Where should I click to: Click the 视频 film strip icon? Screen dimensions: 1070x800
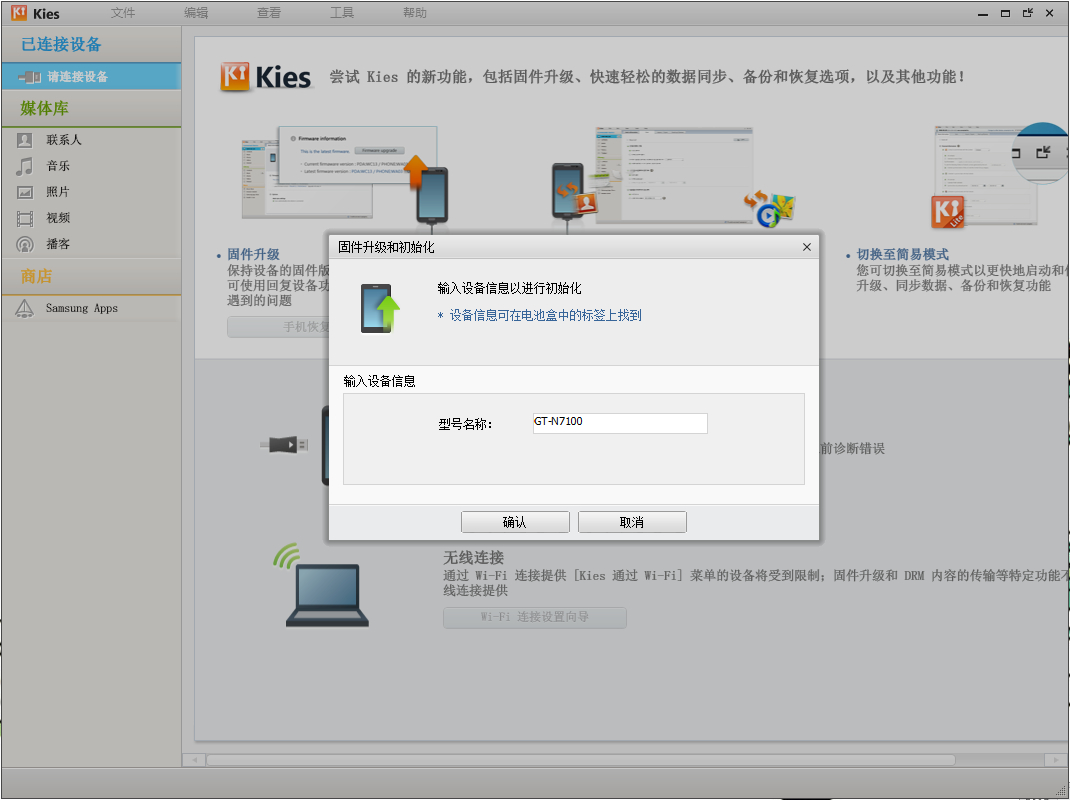[25, 218]
